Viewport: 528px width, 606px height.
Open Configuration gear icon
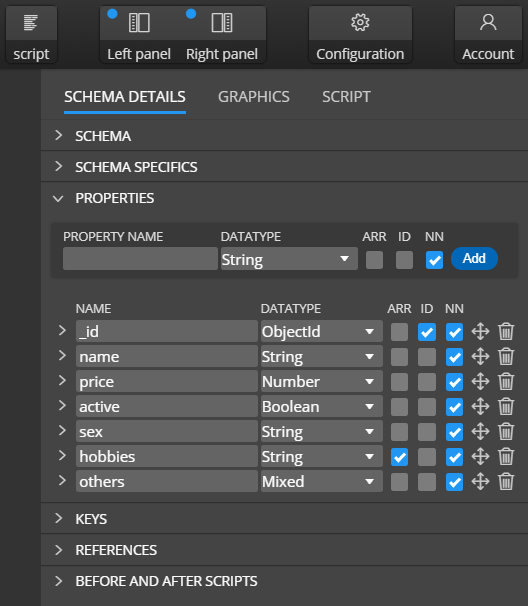360,22
